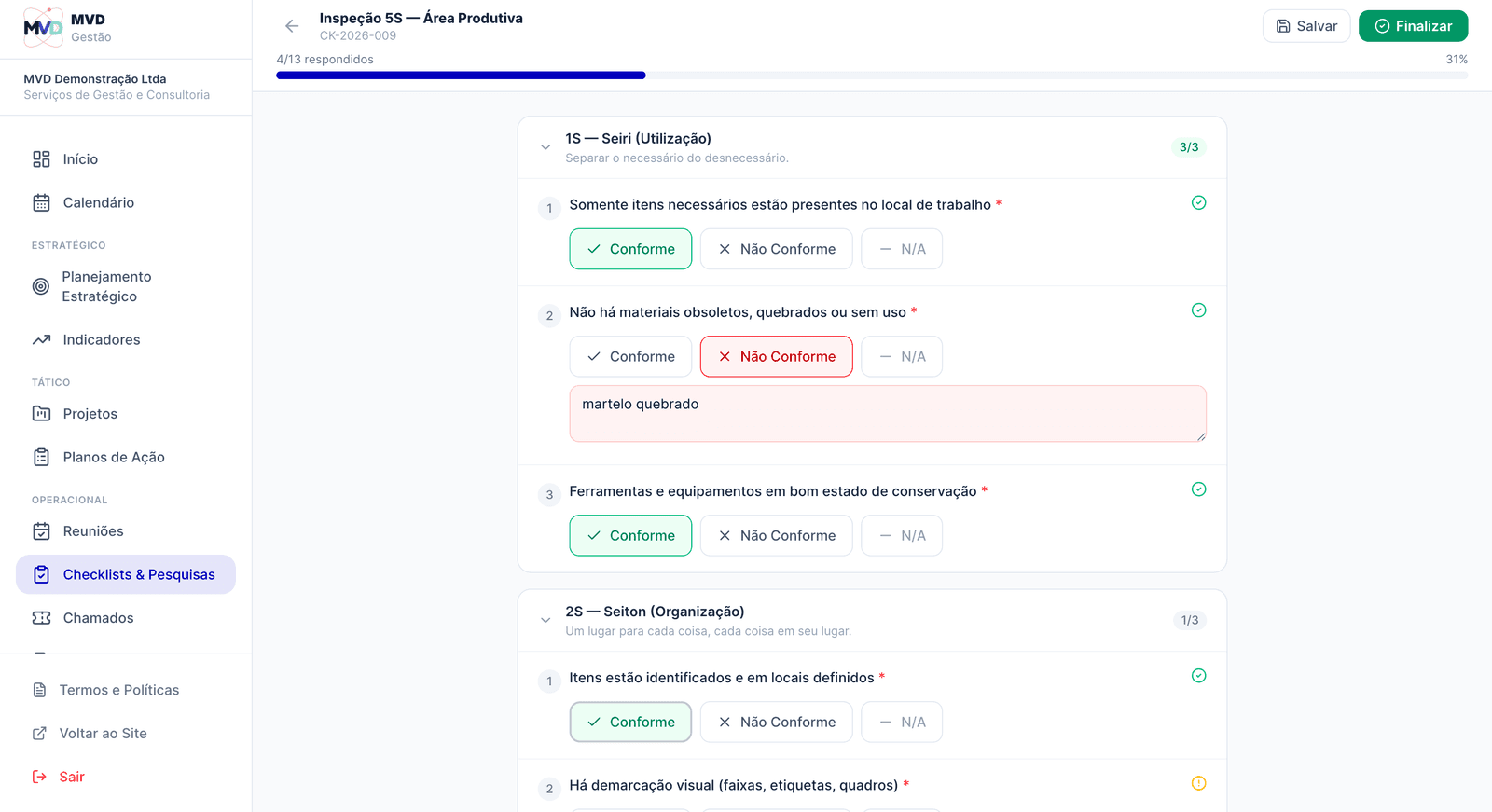Click 'MVD Demonstração Ltda' company name
The image size is (1492, 812).
pyautogui.click(x=95, y=79)
